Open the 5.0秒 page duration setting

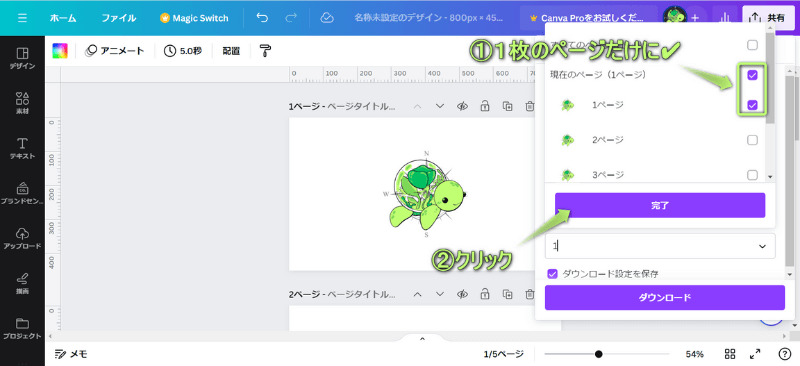(183, 51)
